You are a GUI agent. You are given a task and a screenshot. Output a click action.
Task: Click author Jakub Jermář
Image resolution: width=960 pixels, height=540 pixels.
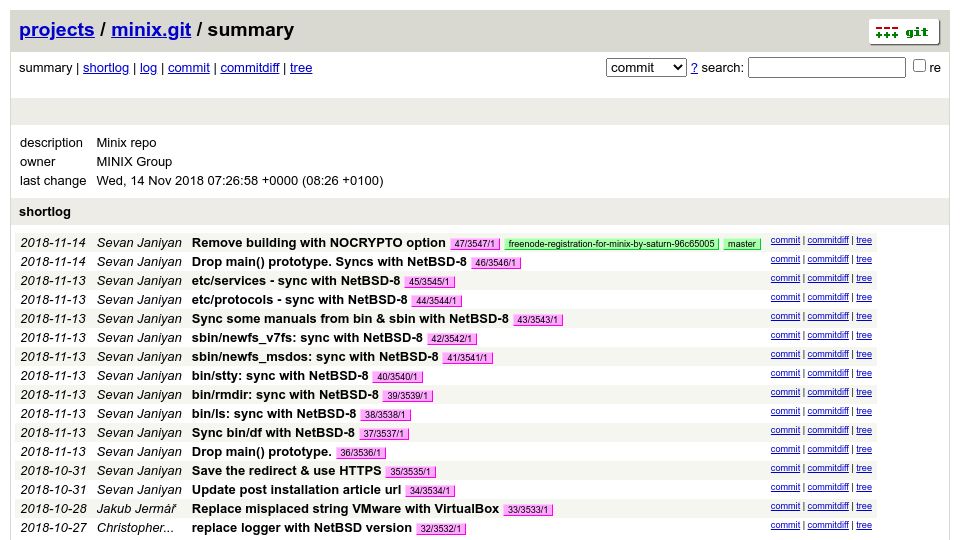(137, 509)
